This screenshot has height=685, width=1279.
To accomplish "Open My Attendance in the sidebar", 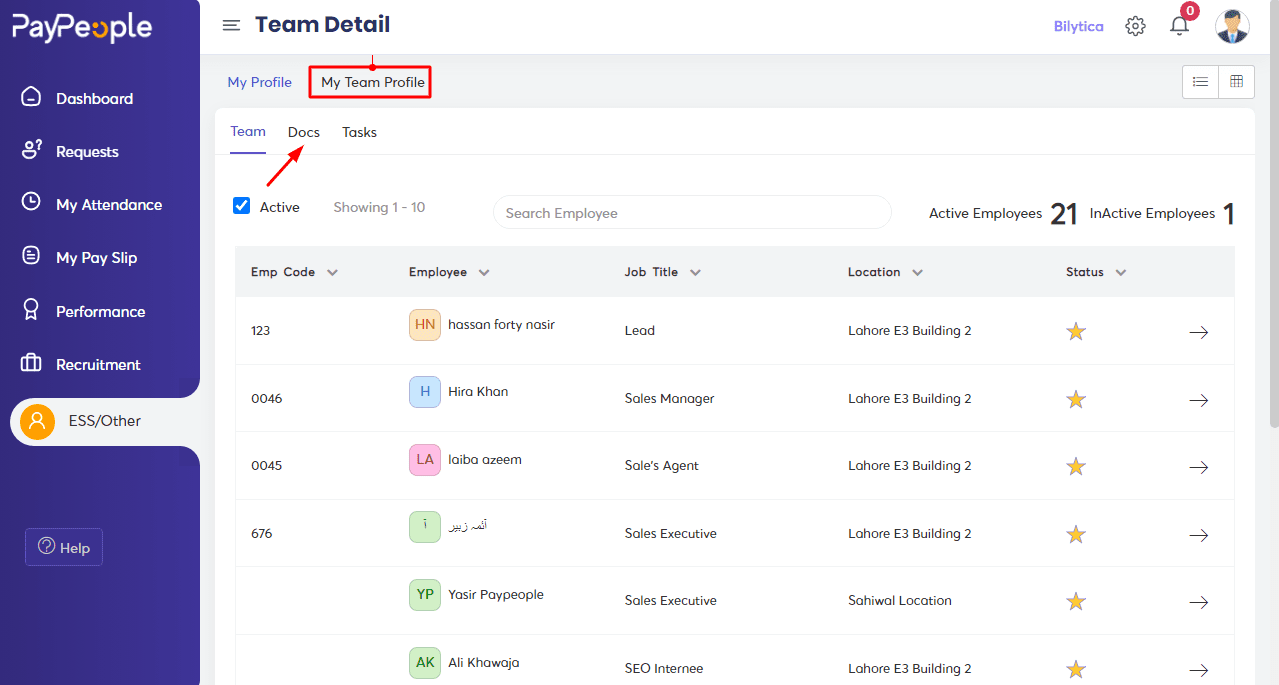I will click(109, 204).
